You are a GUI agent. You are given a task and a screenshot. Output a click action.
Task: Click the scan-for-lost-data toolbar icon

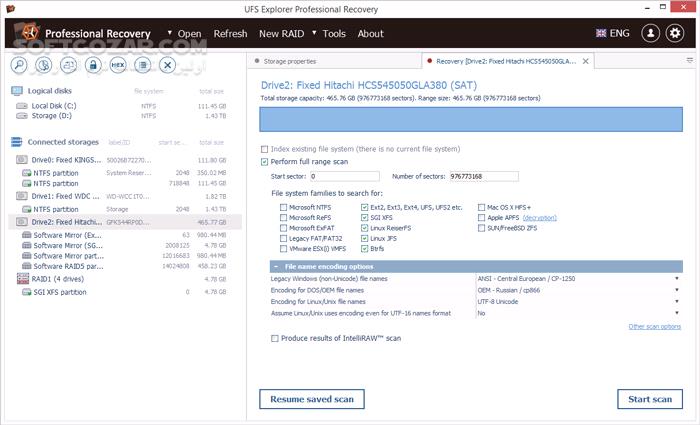44,65
